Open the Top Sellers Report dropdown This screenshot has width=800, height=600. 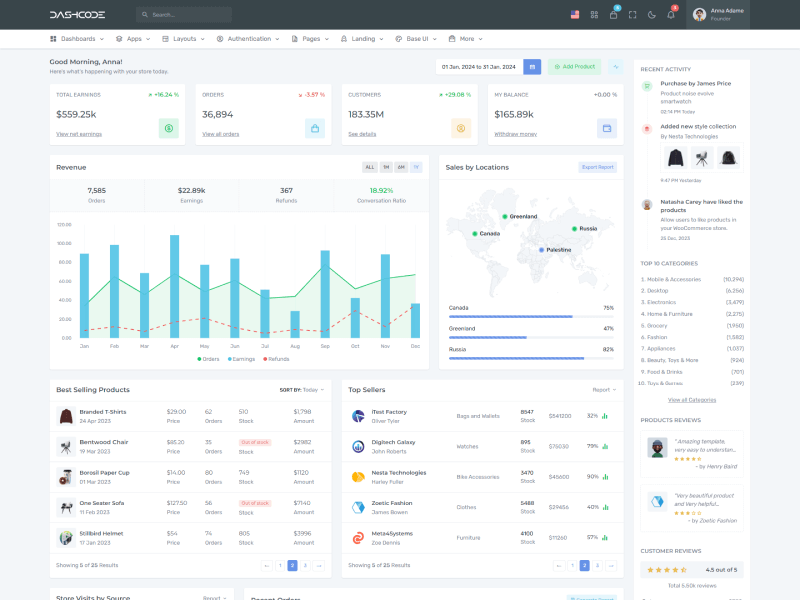(x=604, y=390)
